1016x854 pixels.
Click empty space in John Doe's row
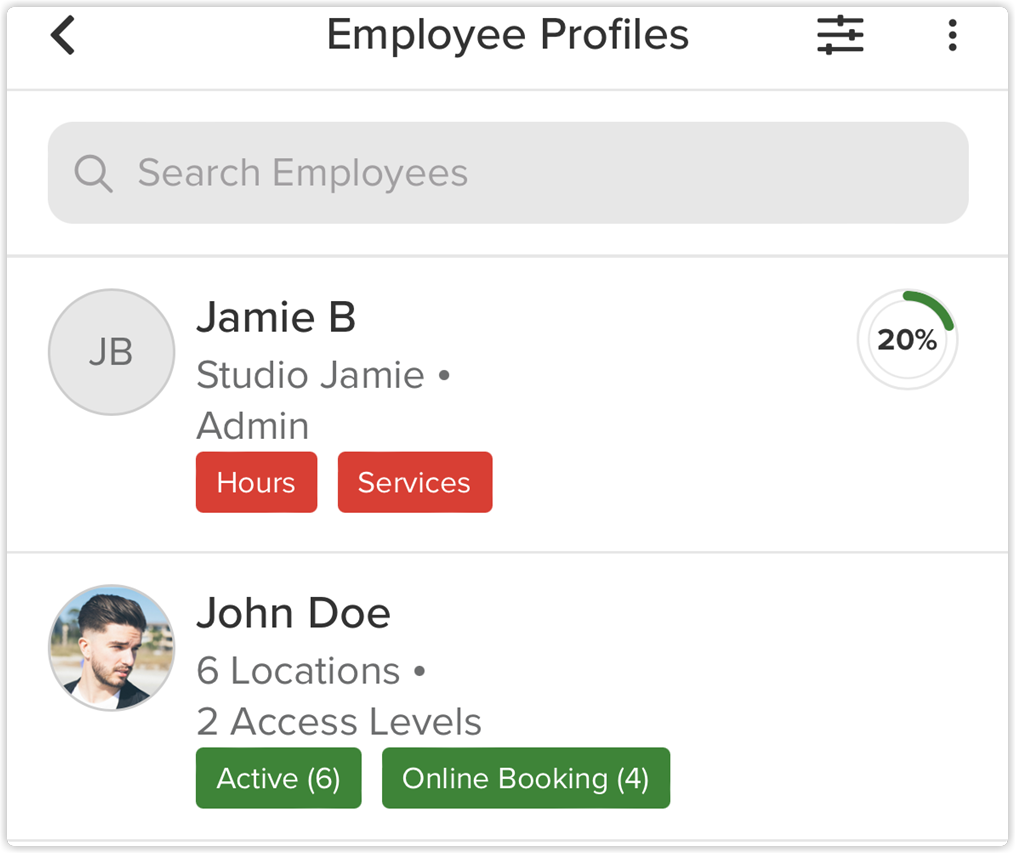click(x=820, y=690)
